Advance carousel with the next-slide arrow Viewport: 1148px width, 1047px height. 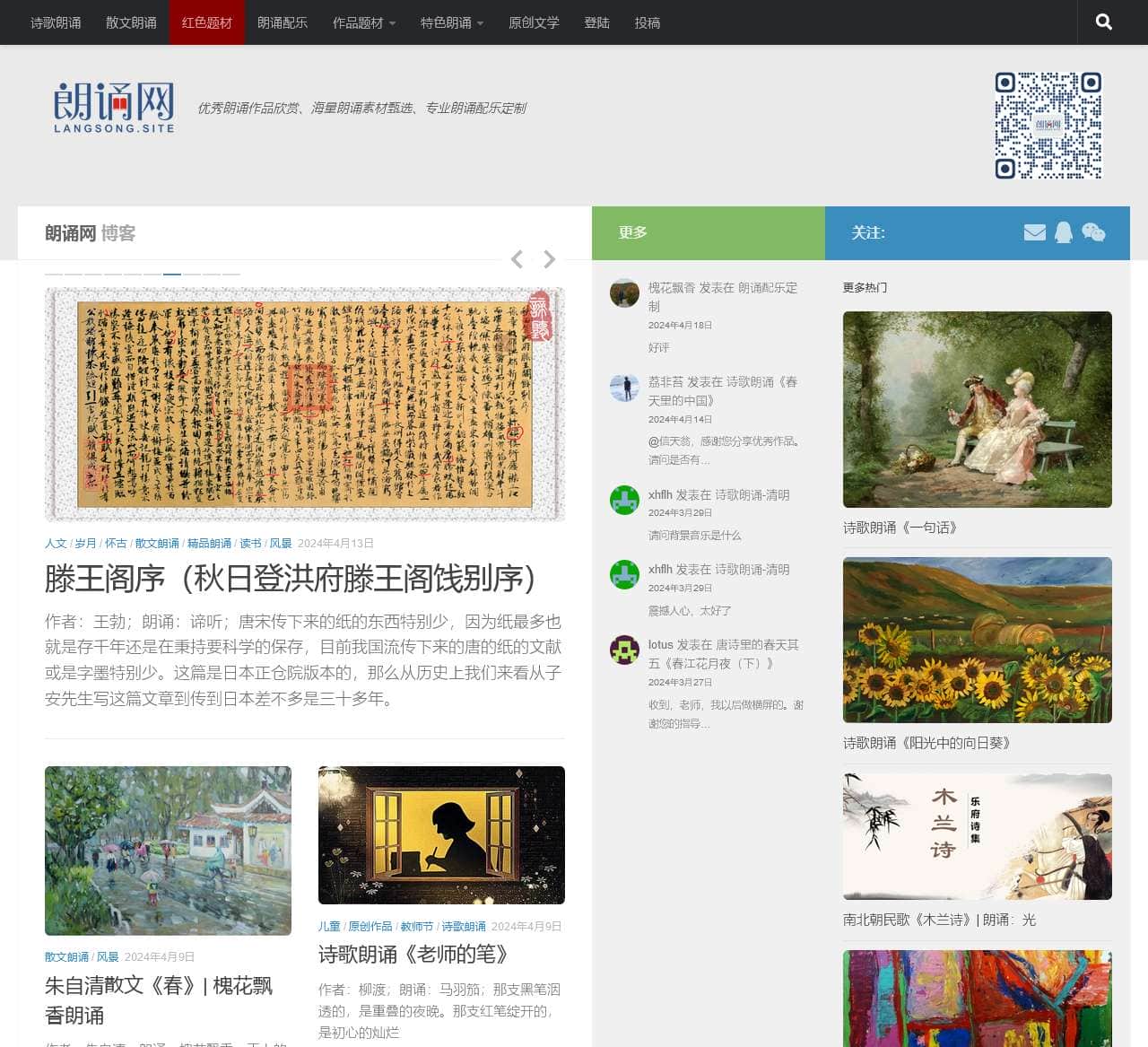click(x=549, y=259)
